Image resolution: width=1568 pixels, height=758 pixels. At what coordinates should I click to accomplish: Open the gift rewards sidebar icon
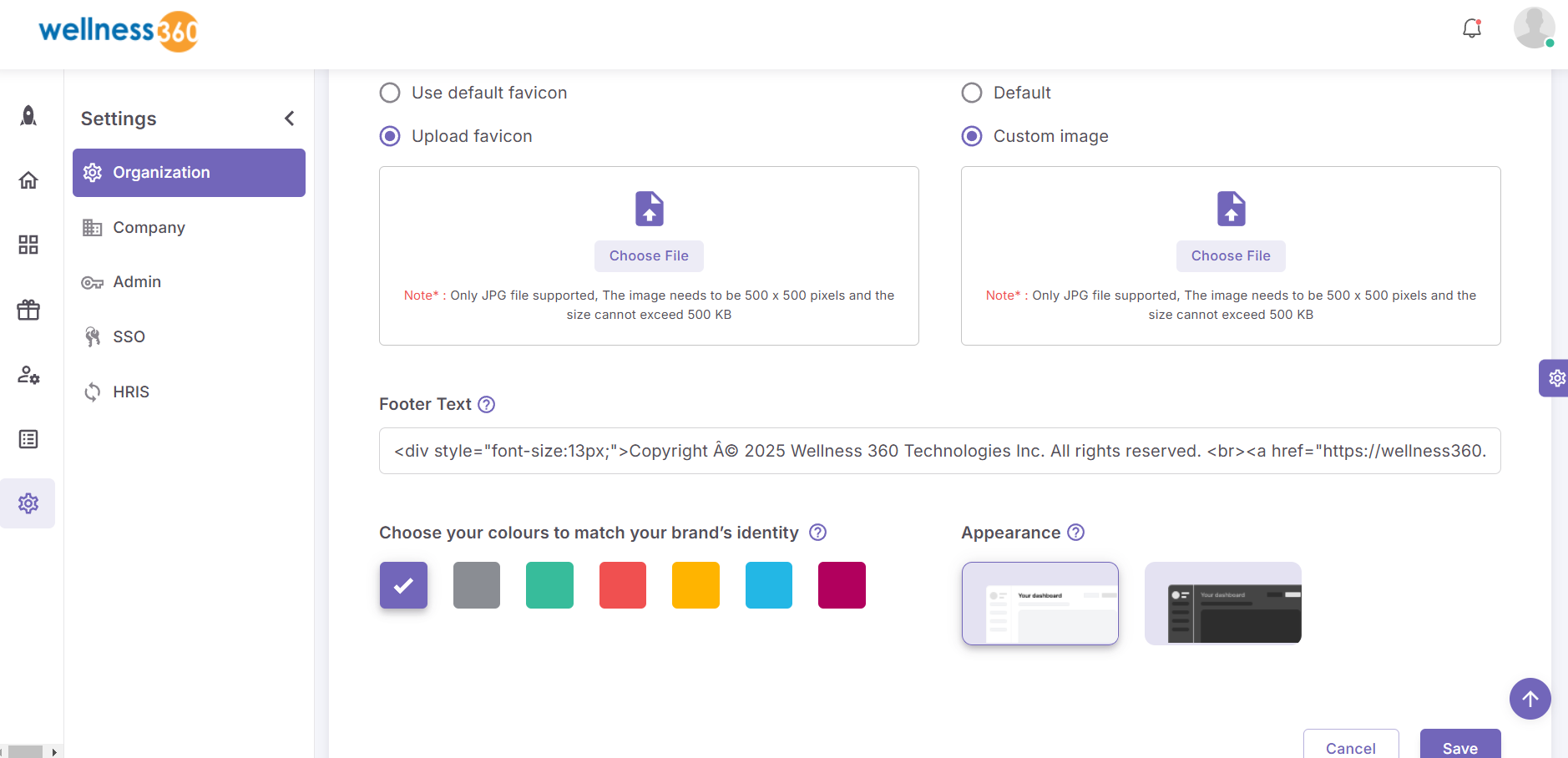(x=28, y=310)
